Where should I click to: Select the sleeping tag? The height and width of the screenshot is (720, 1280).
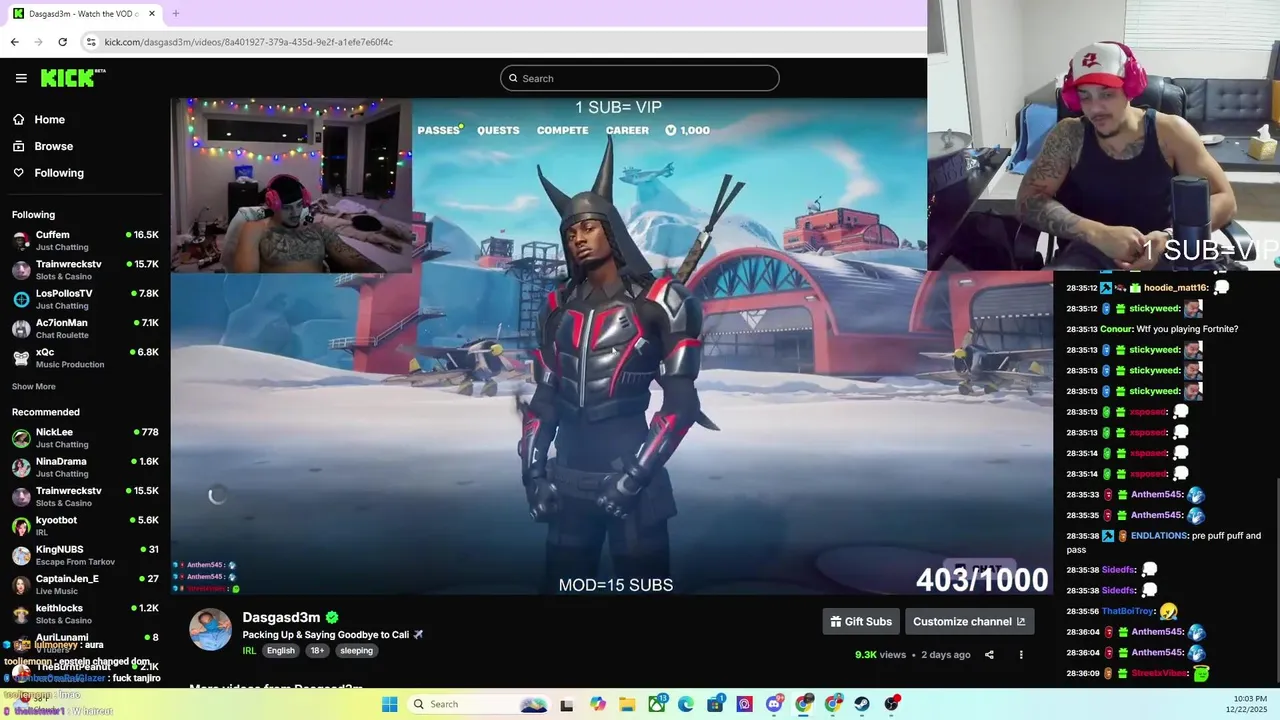tap(356, 650)
